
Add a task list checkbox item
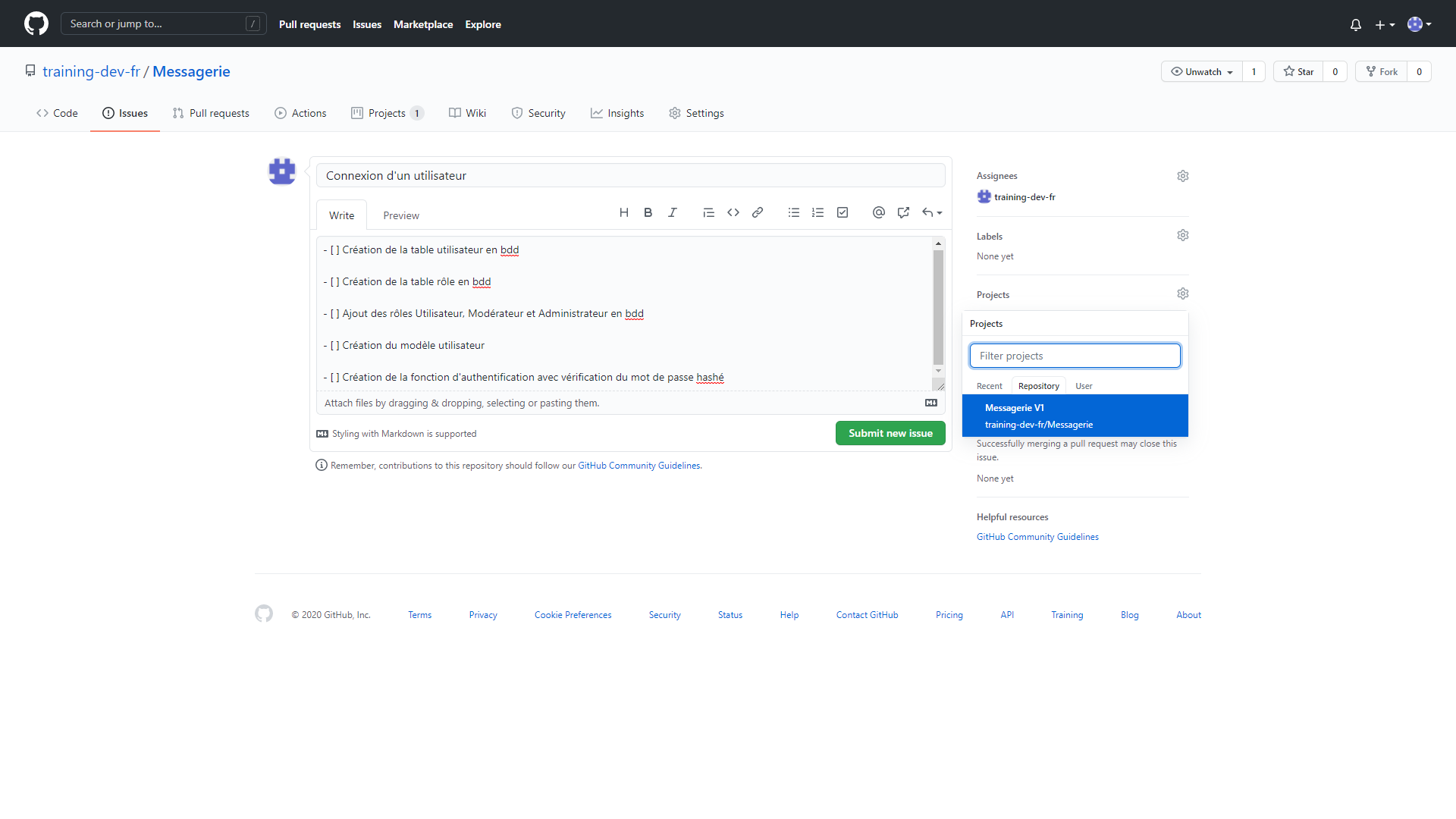point(842,212)
